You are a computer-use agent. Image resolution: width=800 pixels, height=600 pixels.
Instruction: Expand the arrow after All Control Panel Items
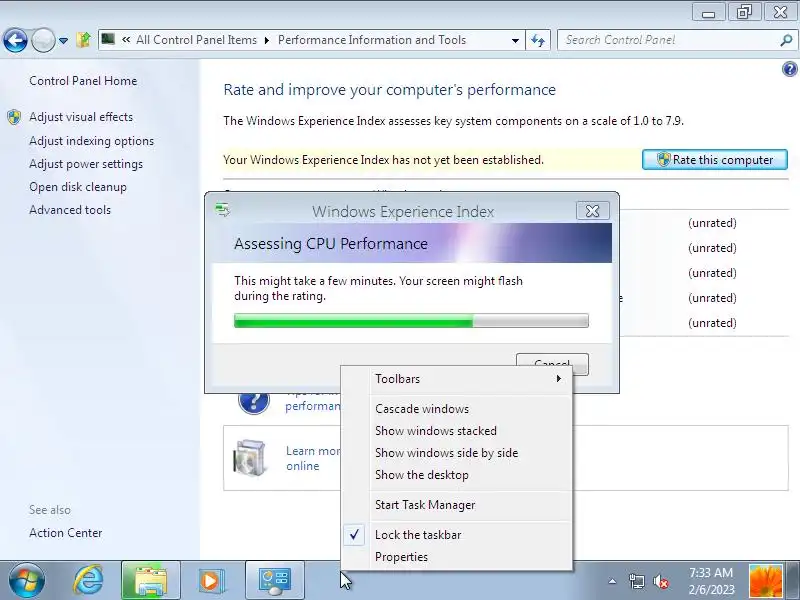267,40
